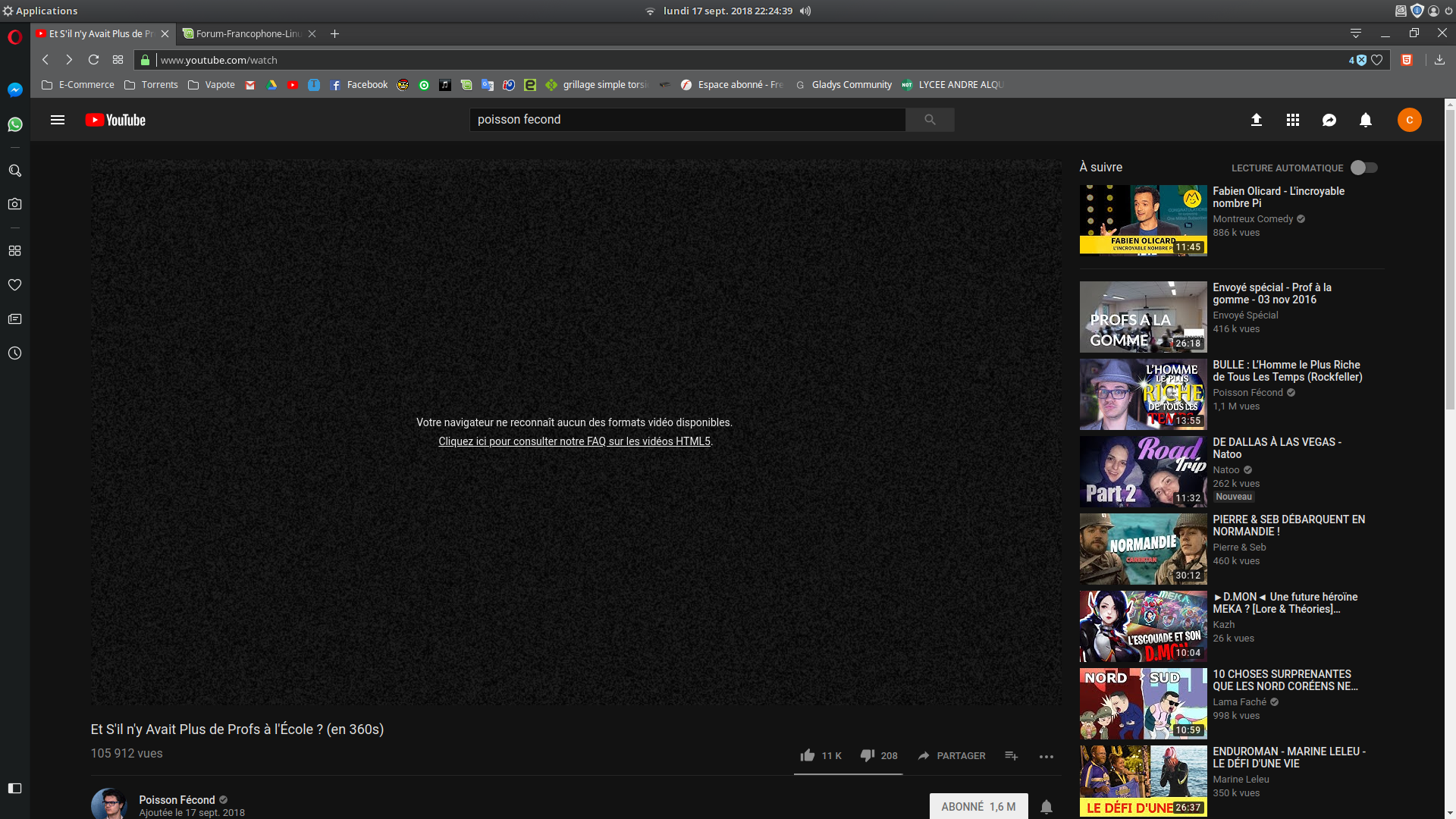The height and width of the screenshot is (819, 1456).
Task: Toggle Opera sidebar panel button at bottom
Action: point(14,788)
